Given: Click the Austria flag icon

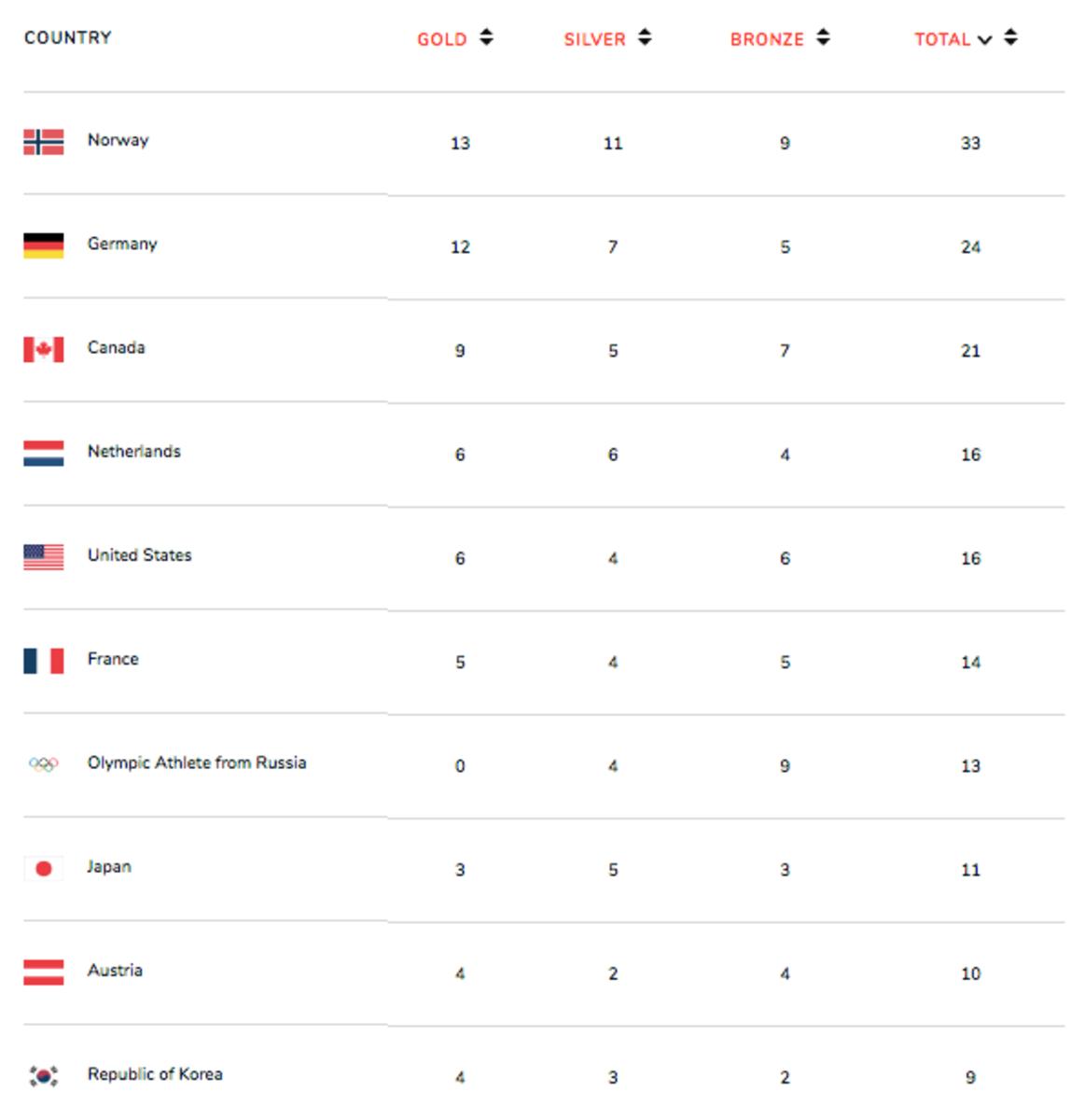Looking at the screenshot, I should (x=43, y=970).
